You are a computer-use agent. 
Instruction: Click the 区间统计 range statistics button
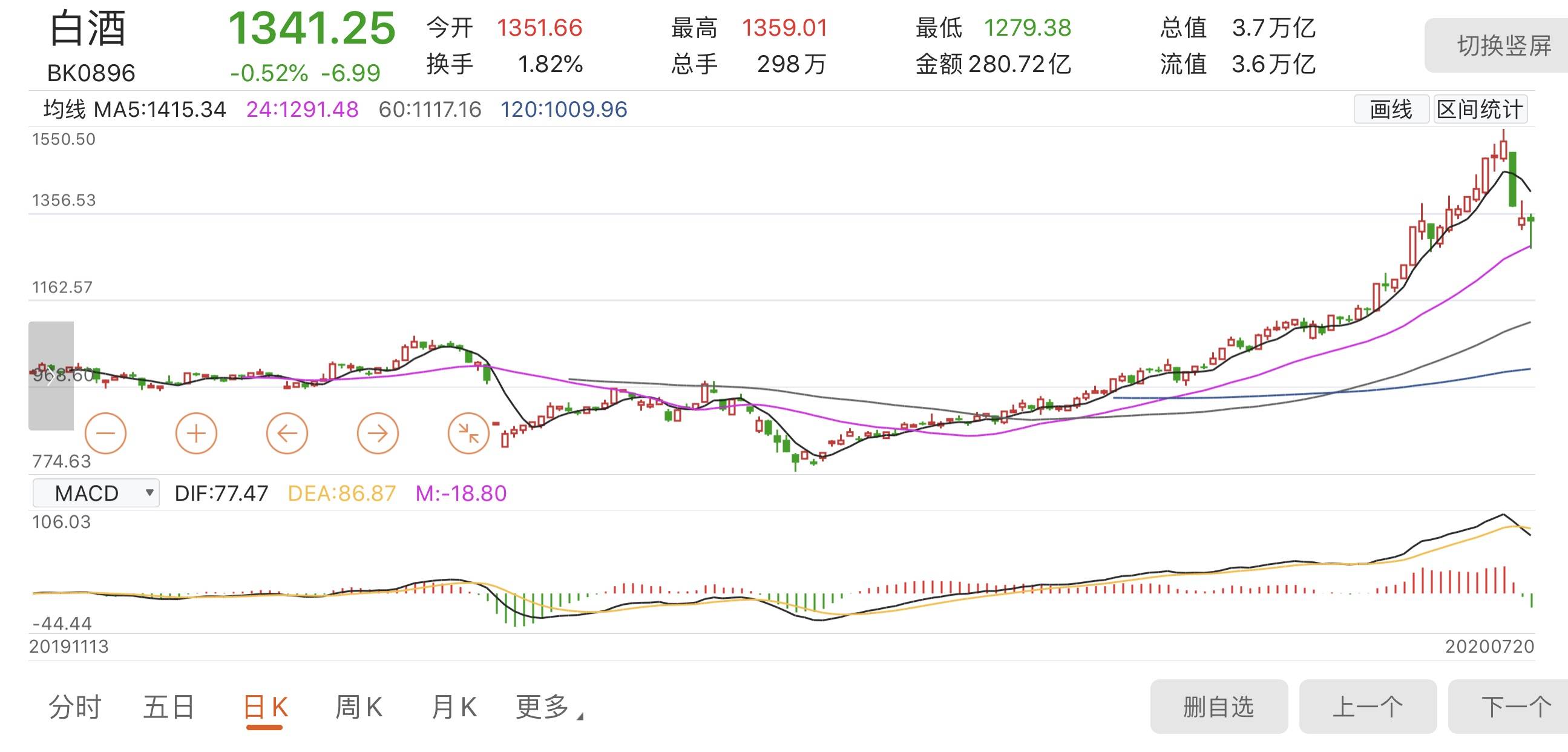tap(1479, 110)
